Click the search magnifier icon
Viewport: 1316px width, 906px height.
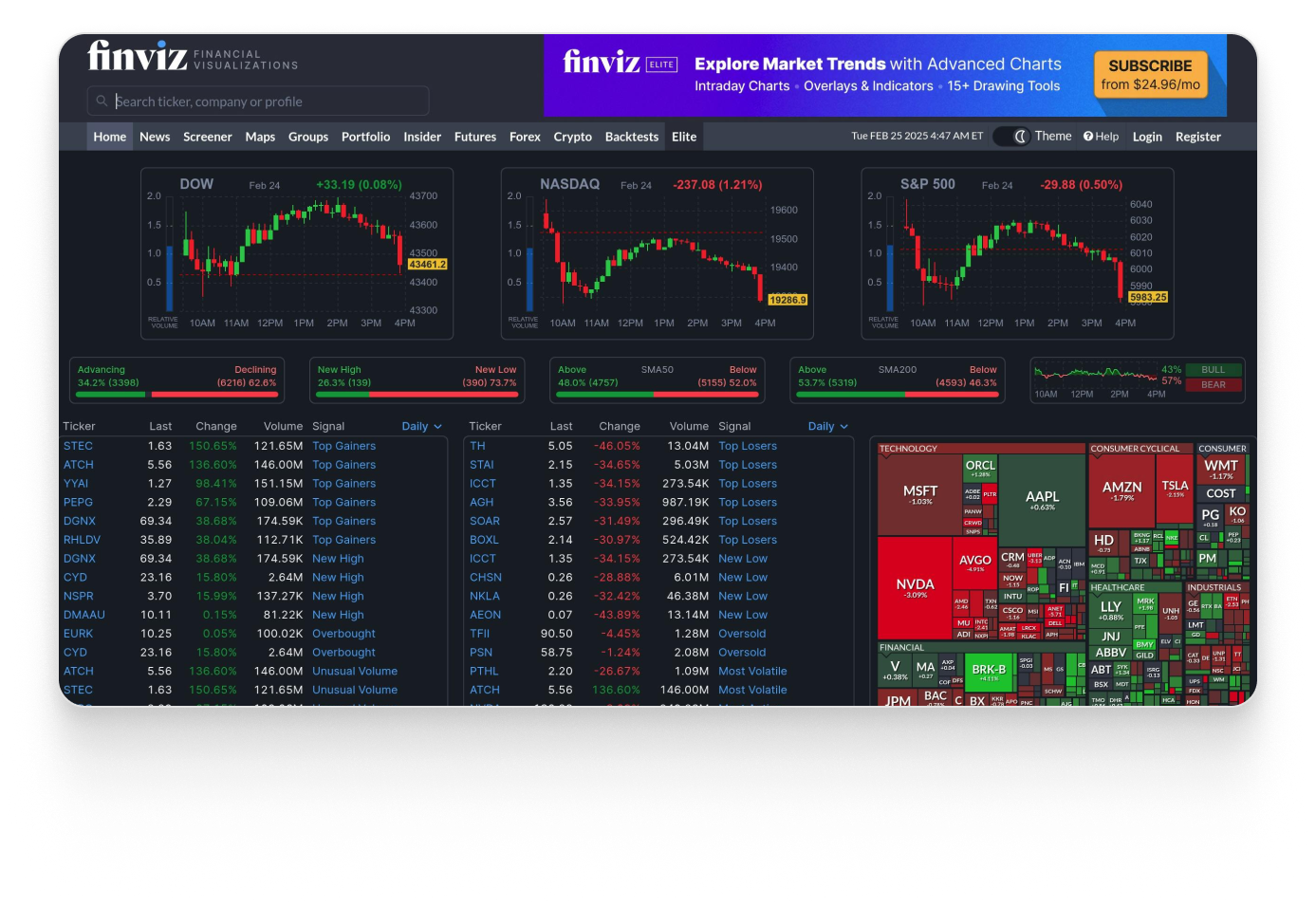coord(102,101)
